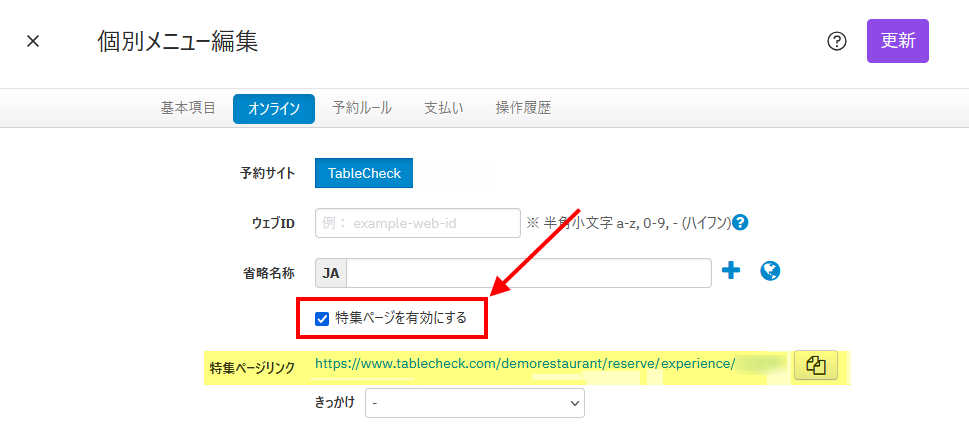Open the 予約ルール tab
Viewport: 969px width, 424px height.
tap(362, 108)
